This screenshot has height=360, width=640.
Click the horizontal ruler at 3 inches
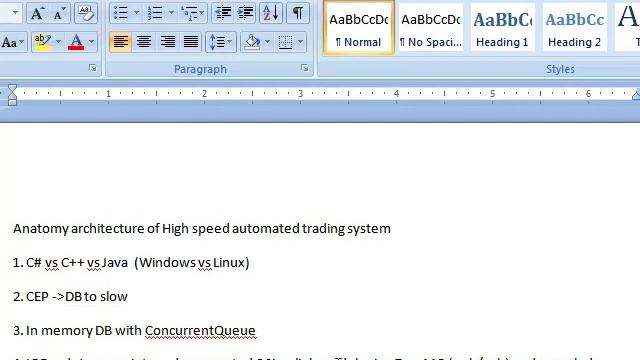point(300,93)
